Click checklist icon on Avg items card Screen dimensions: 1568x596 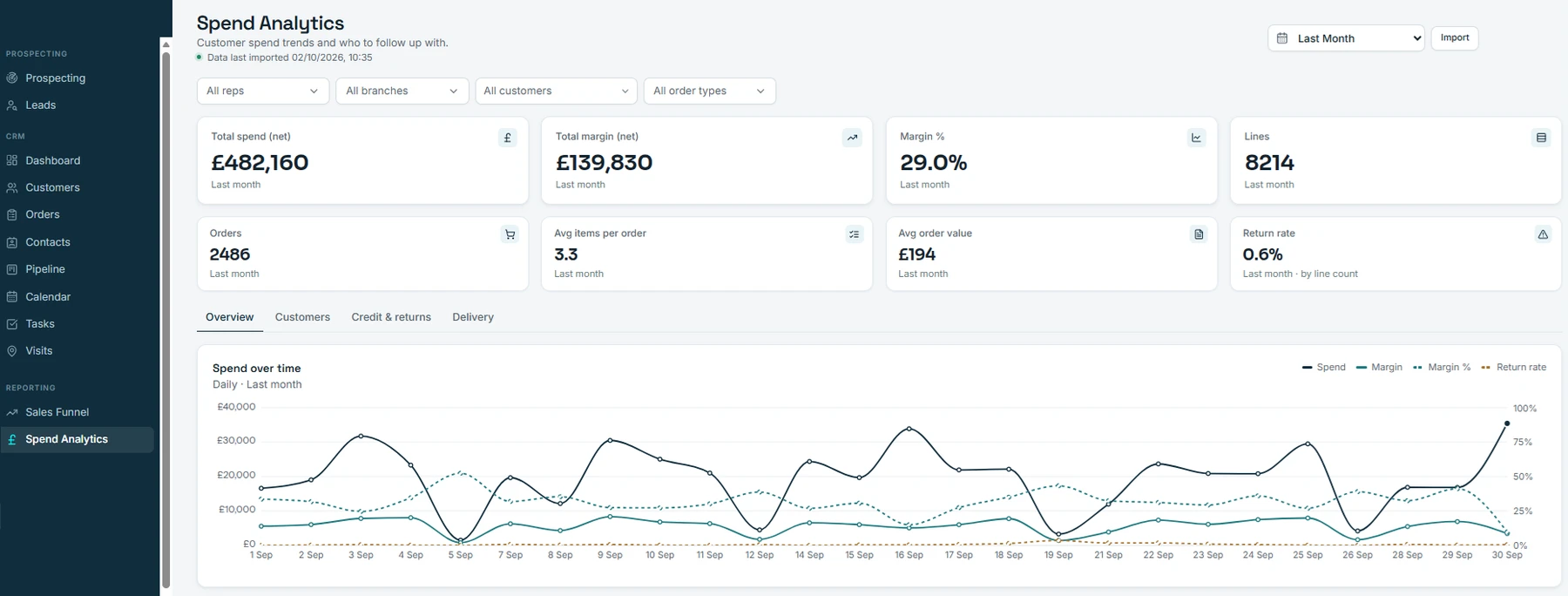(855, 234)
